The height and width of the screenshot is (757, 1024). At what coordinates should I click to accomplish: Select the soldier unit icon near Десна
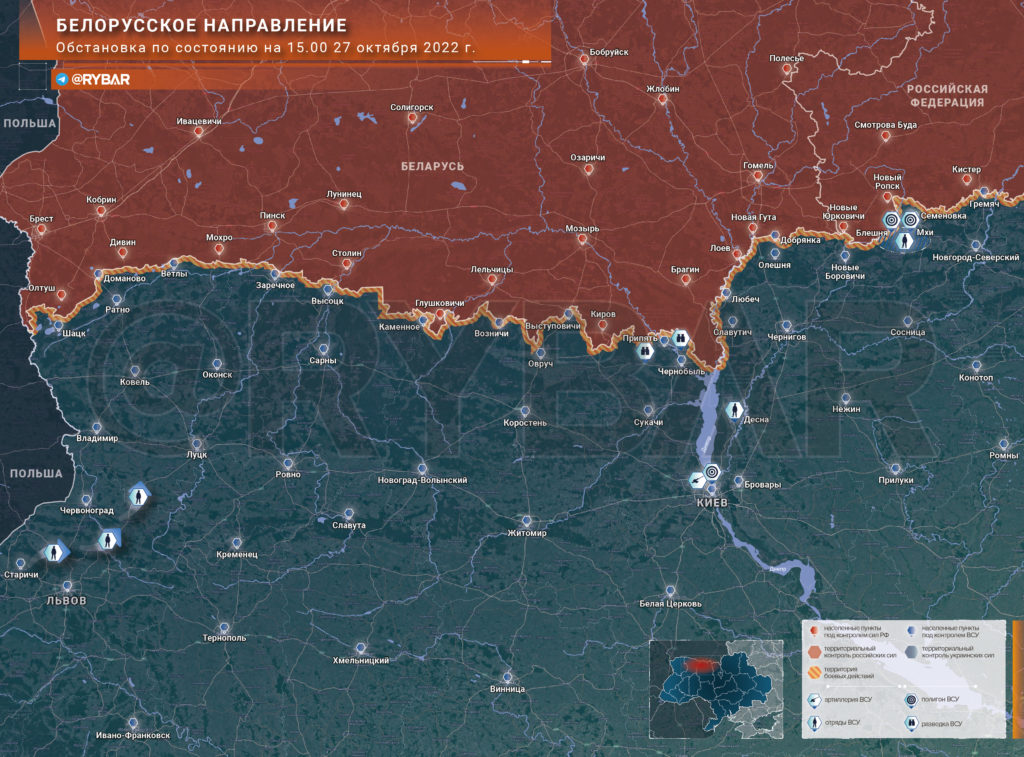735,410
